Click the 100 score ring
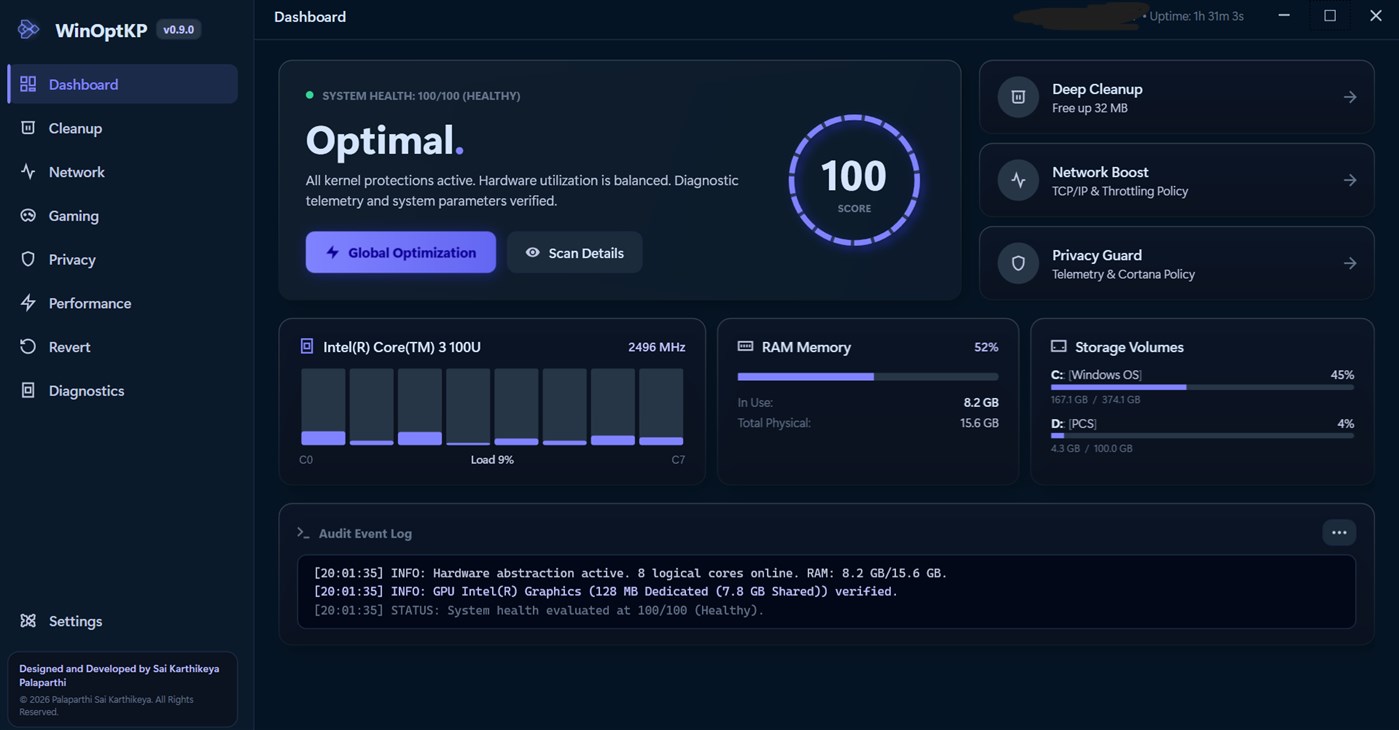 point(854,180)
